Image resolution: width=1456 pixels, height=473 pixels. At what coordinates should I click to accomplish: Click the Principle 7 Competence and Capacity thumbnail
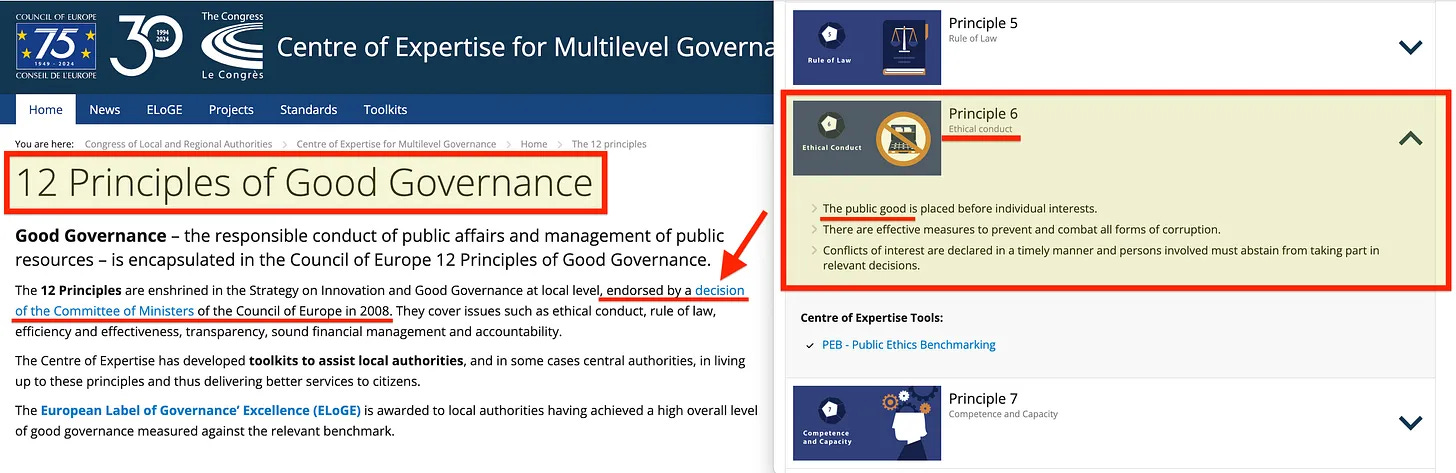point(867,421)
